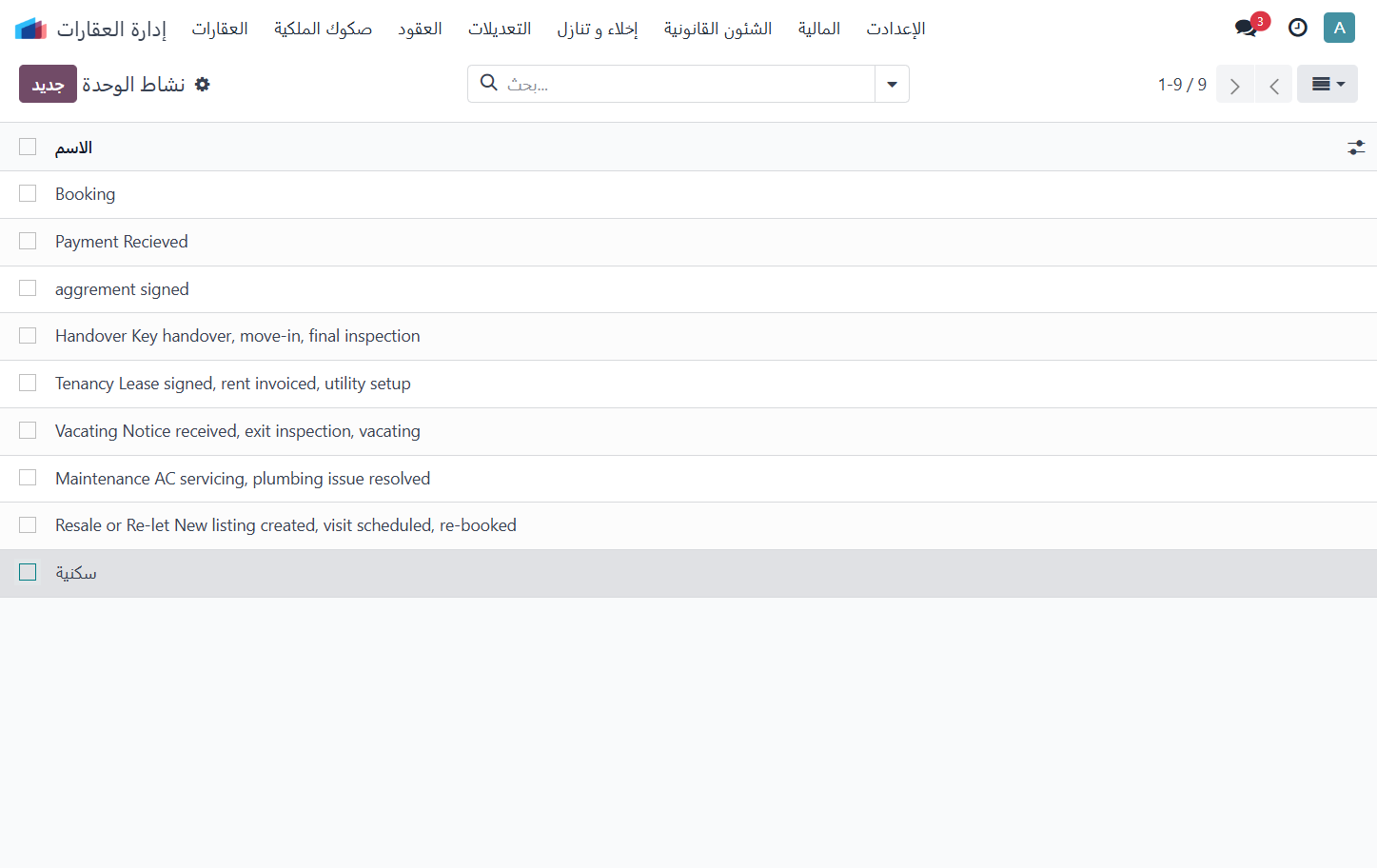
Task: Open the إخلاء و تنازل menu
Action: (598, 29)
